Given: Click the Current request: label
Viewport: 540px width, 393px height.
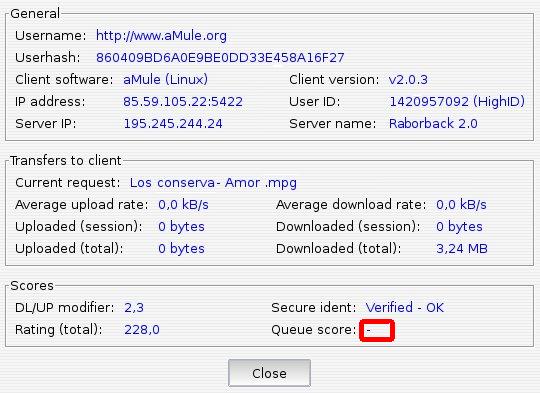Looking at the screenshot, I should tap(68, 183).
